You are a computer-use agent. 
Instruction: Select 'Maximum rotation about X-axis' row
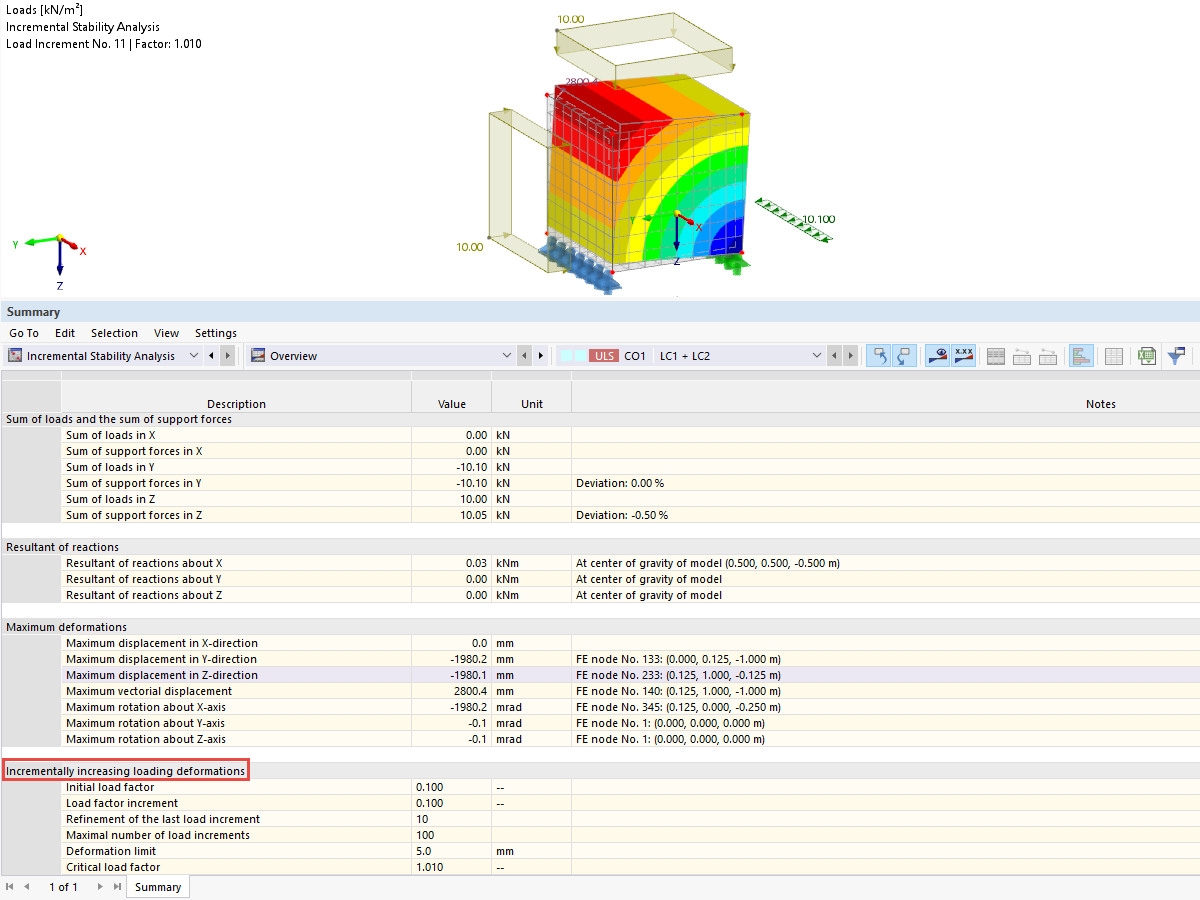pos(600,707)
